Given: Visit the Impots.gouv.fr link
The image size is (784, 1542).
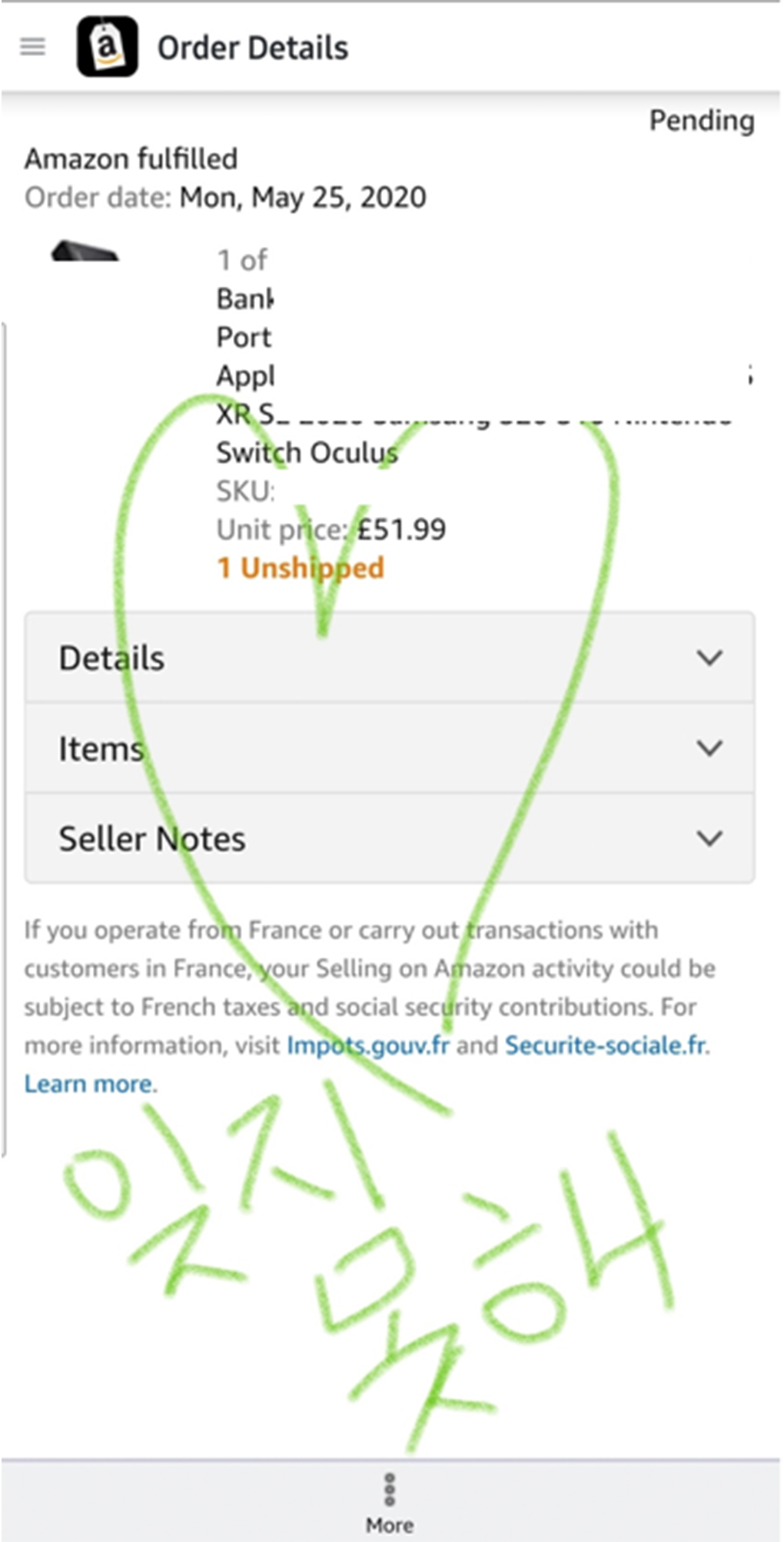Looking at the screenshot, I should point(367,1046).
